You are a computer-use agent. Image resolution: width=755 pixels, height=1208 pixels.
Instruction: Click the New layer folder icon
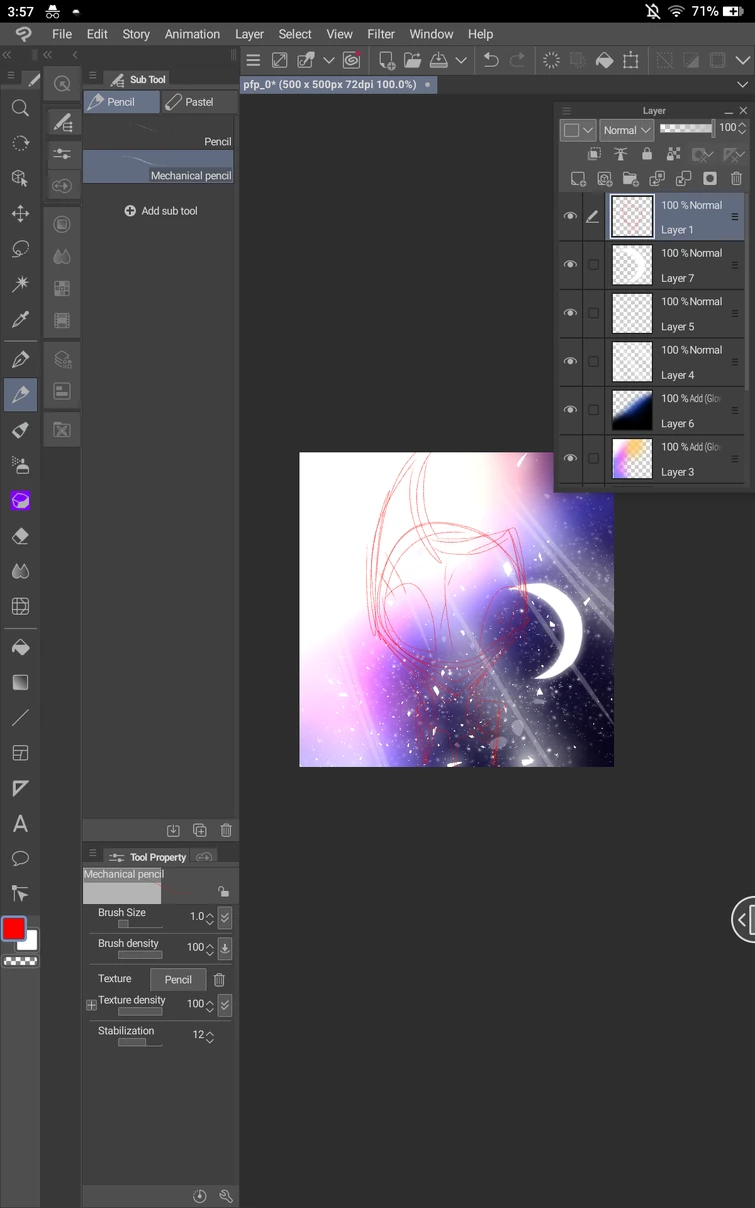[631, 179]
